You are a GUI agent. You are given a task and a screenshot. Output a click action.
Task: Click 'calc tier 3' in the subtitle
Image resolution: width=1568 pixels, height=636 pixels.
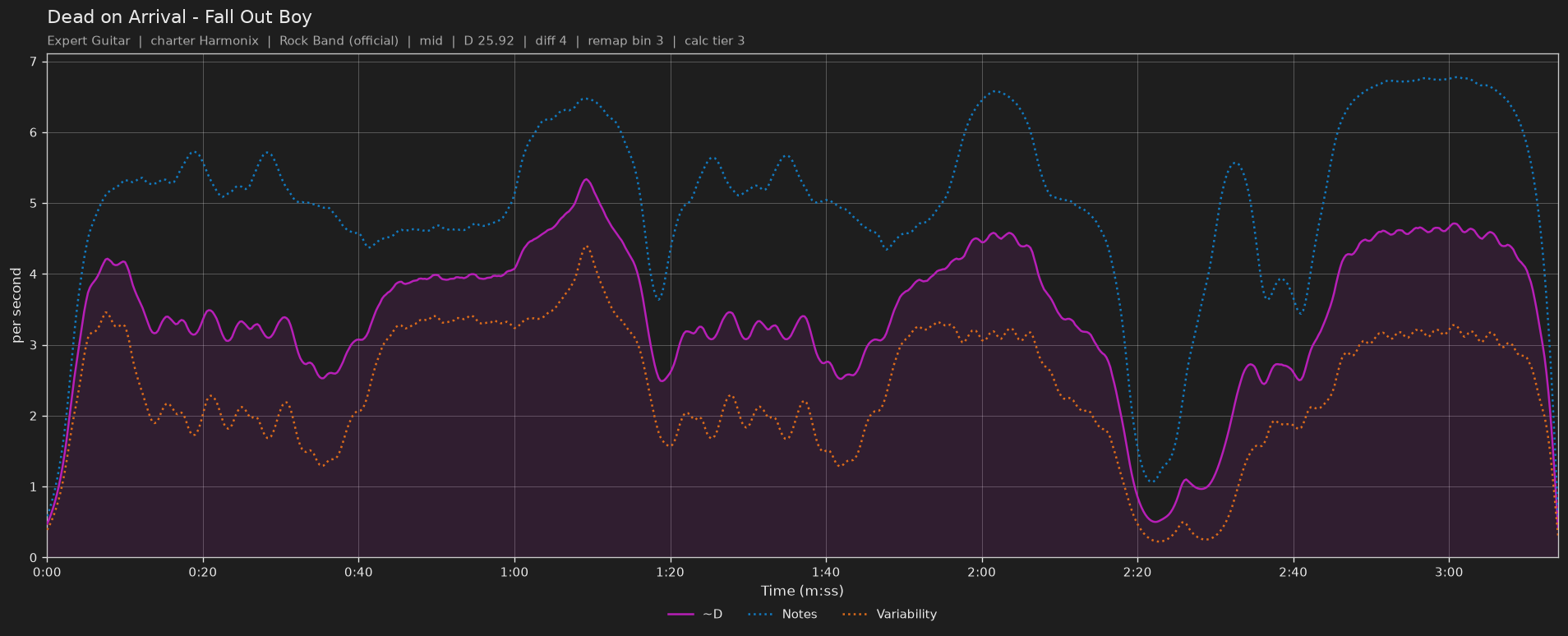(x=714, y=41)
